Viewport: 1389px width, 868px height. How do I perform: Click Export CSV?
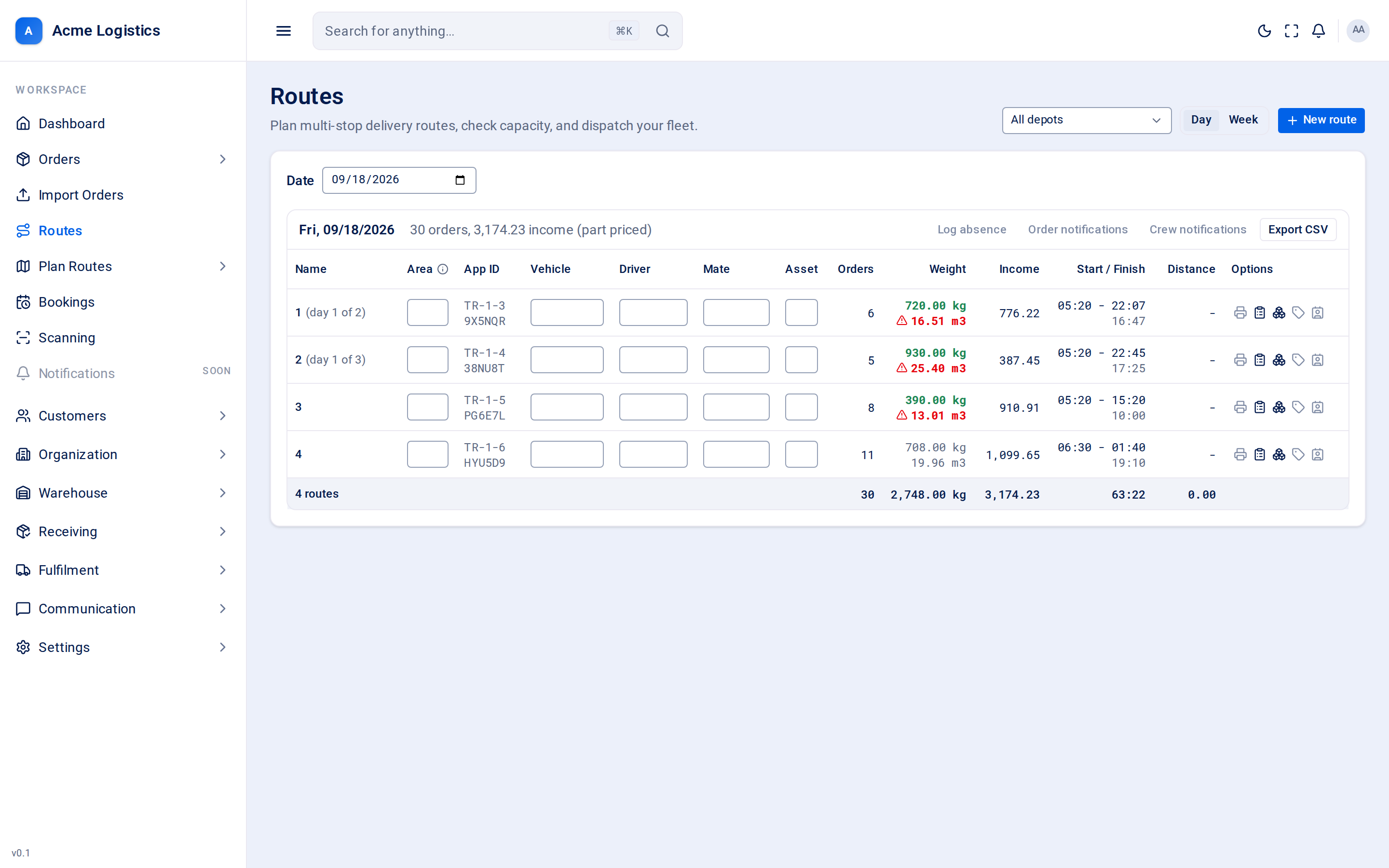coord(1298,230)
